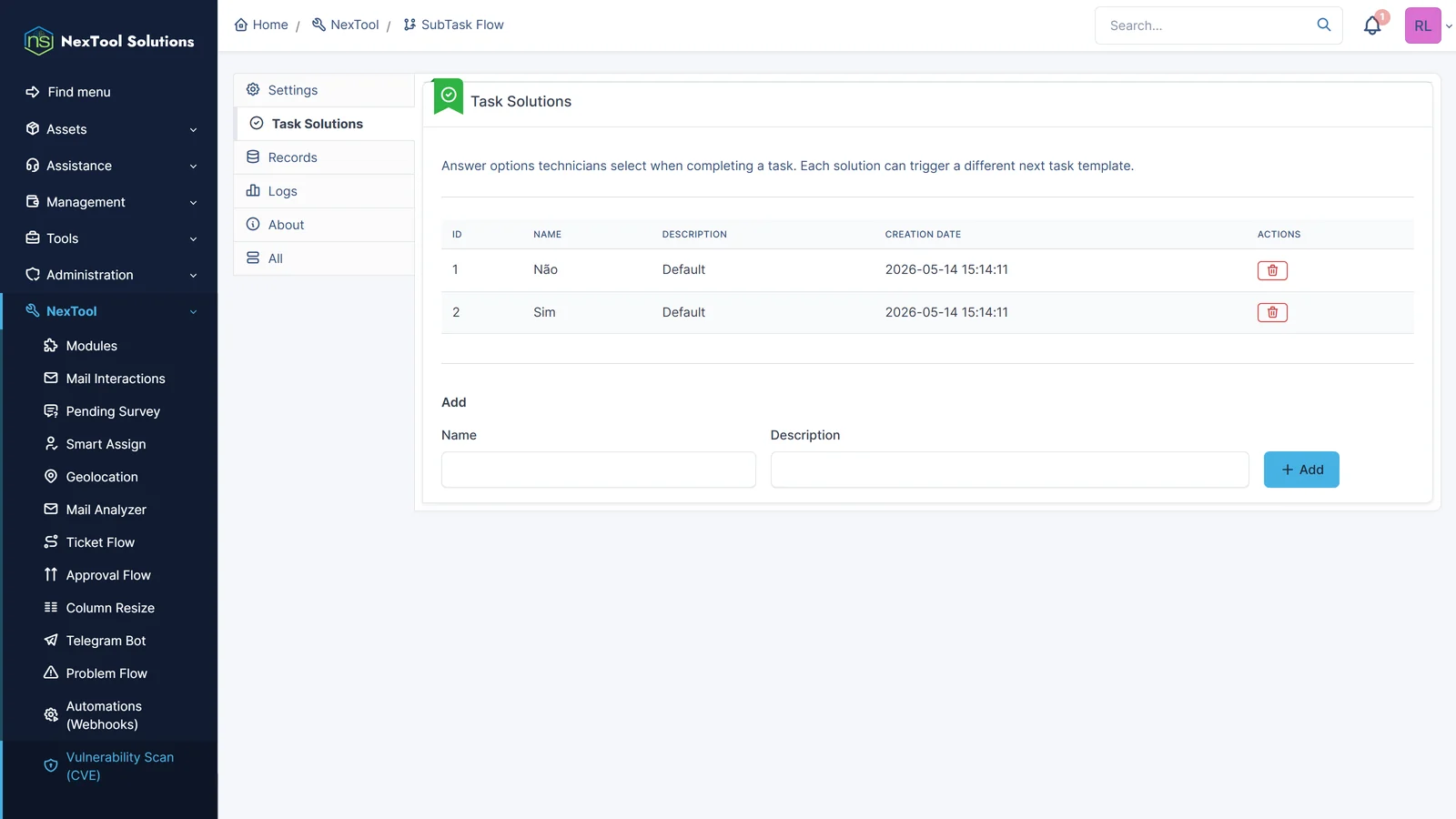Focus the Description input field
Image resolution: width=1456 pixels, height=819 pixels.
click(x=1010, y=470)
